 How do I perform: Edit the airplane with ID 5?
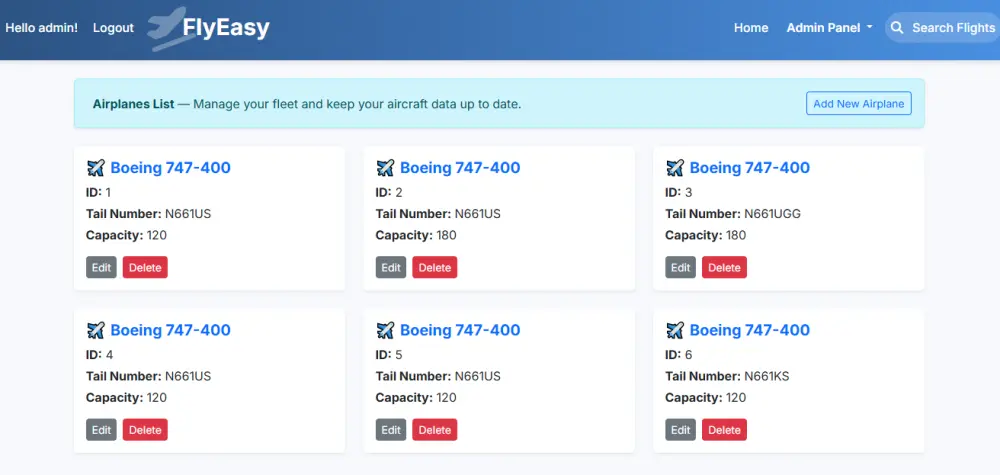(x=391, y=430)
